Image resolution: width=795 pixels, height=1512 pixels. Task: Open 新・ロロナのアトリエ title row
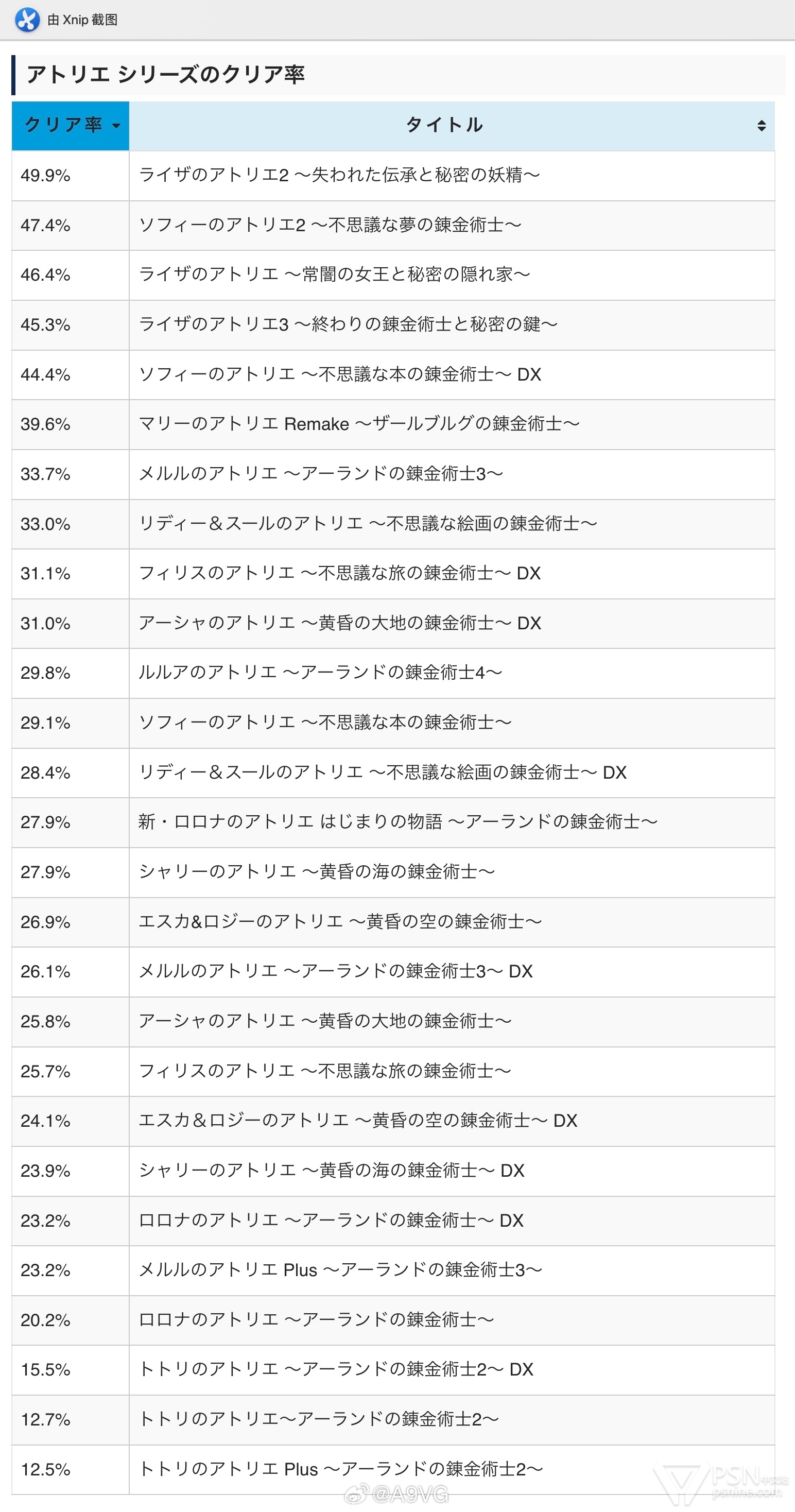click(x=398, y=822)
